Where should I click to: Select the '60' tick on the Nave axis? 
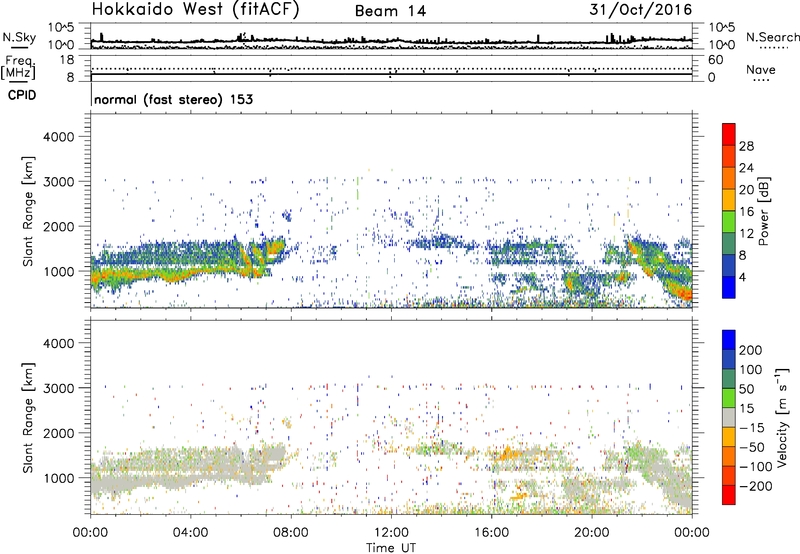pyautogui.click(x=715, y=60)
